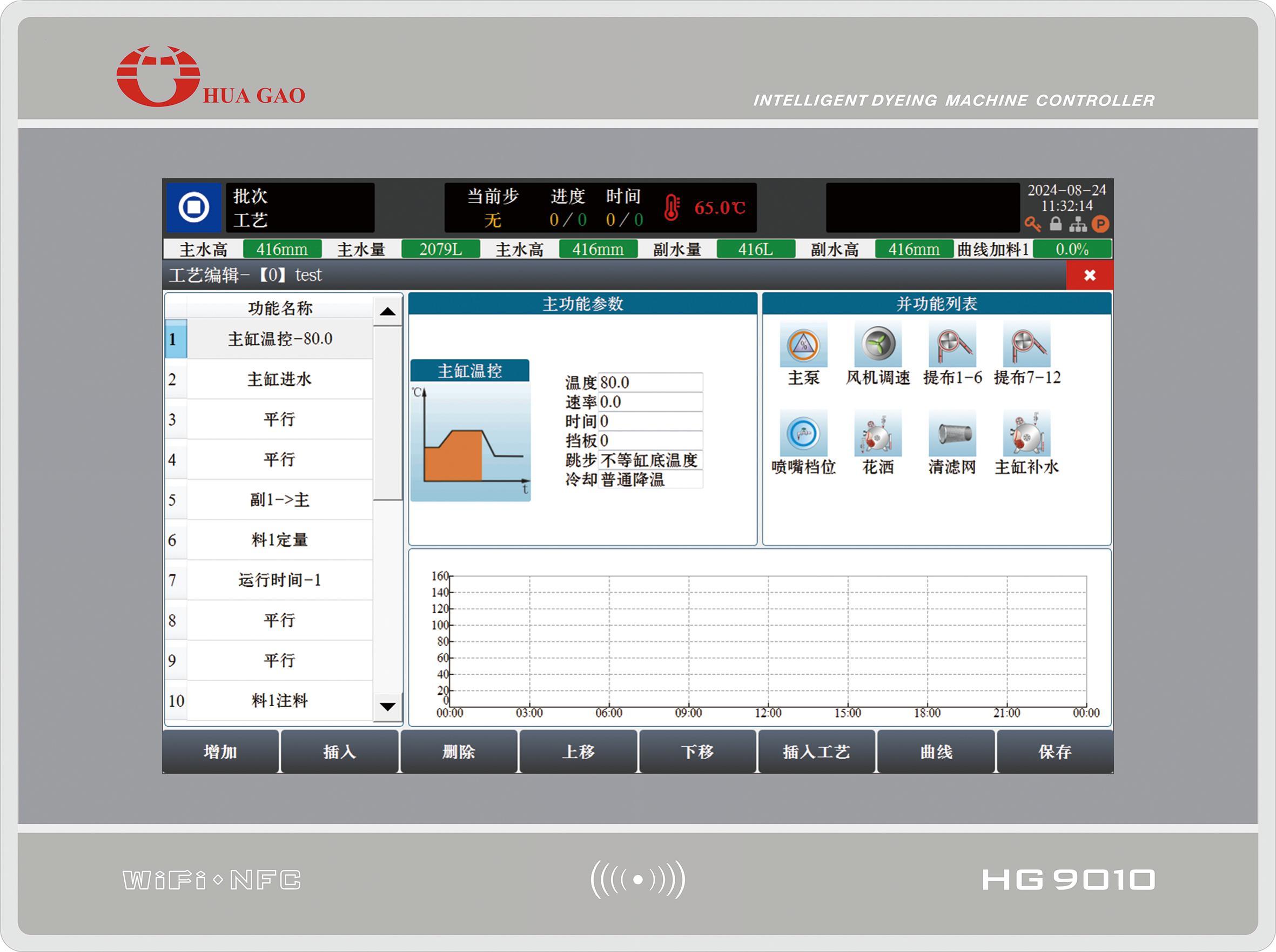Screen dimensions: 1276x952
Task: Click the 副水高 416mm value
Action: pos(914,250)
